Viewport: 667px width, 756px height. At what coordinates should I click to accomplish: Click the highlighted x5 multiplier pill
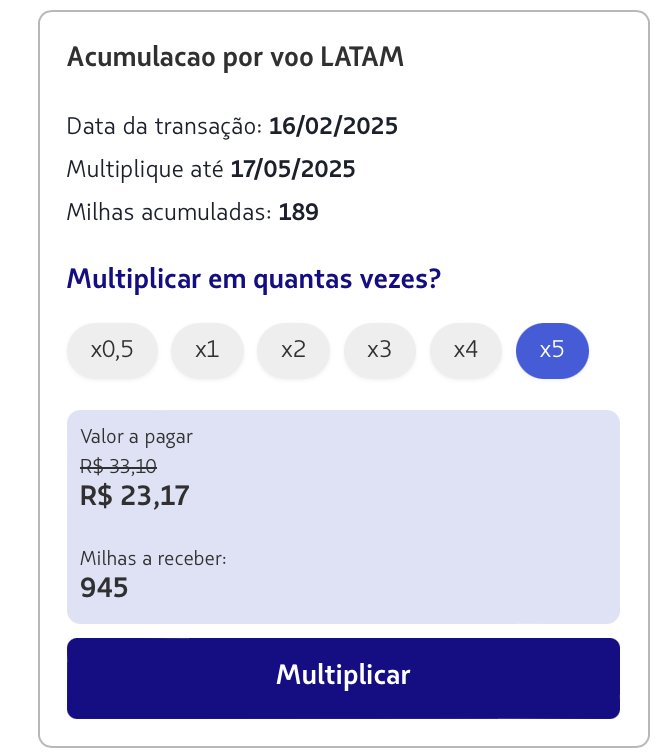pos(552,350)
